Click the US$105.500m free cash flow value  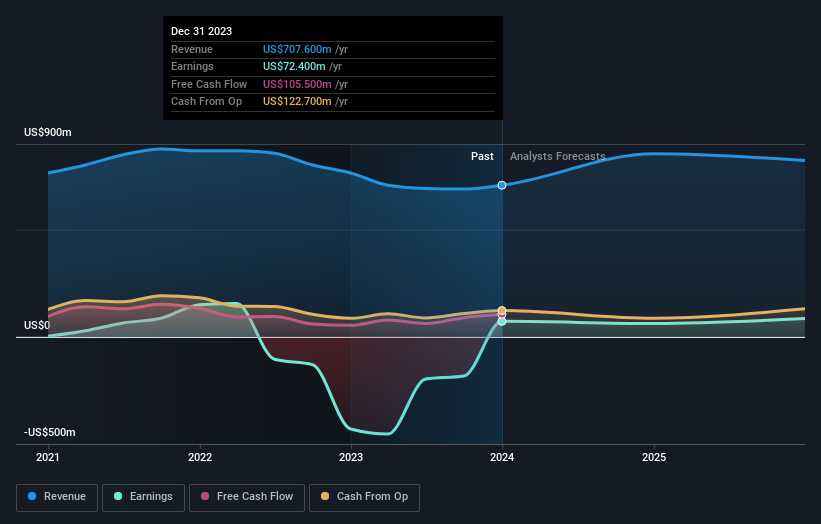coord(297,84)
